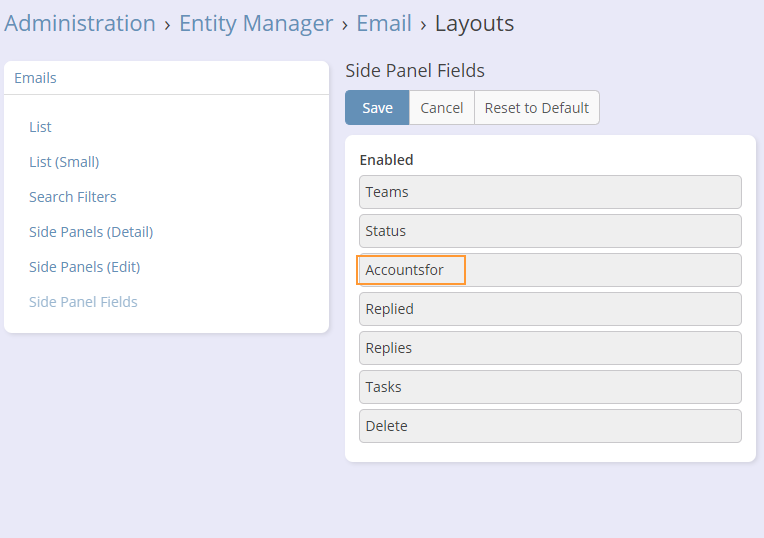
Task: Click the Emails panel header
Action: tap(35, 78)
